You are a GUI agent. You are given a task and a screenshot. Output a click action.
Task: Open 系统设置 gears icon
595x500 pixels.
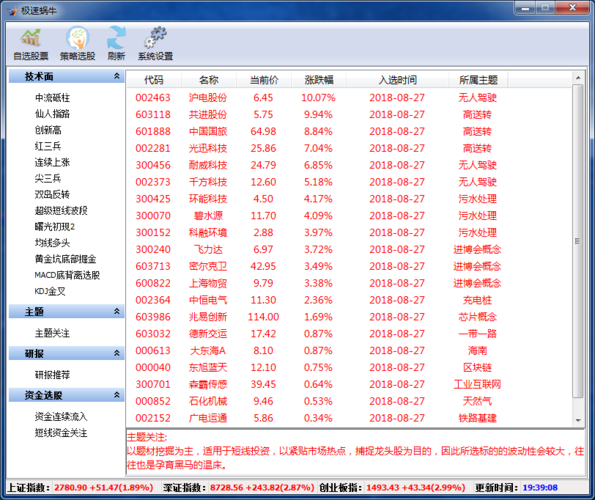click(155, 37)
